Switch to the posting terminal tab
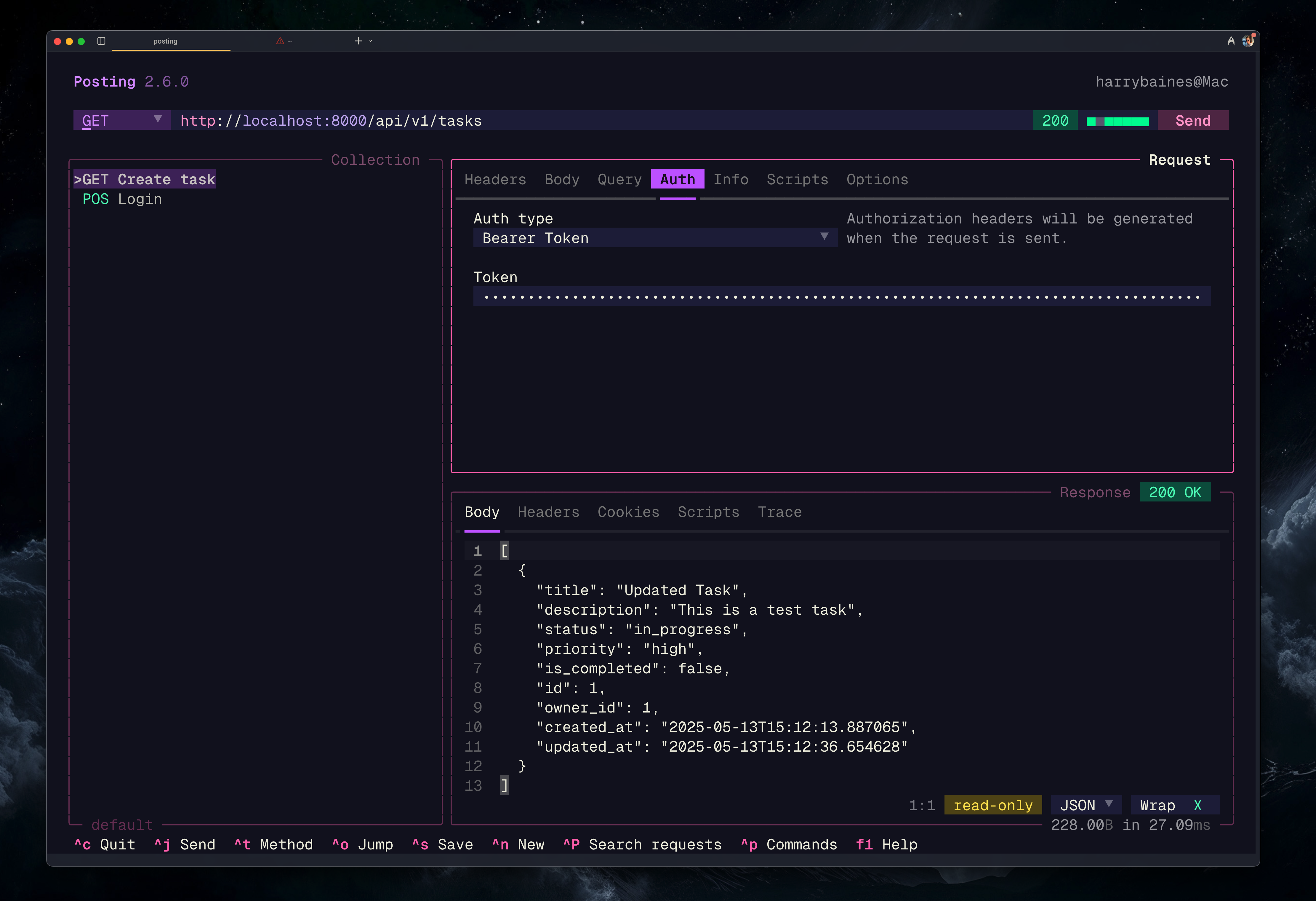This screenshot has height=901, width=1316. (x=165, y=41)
